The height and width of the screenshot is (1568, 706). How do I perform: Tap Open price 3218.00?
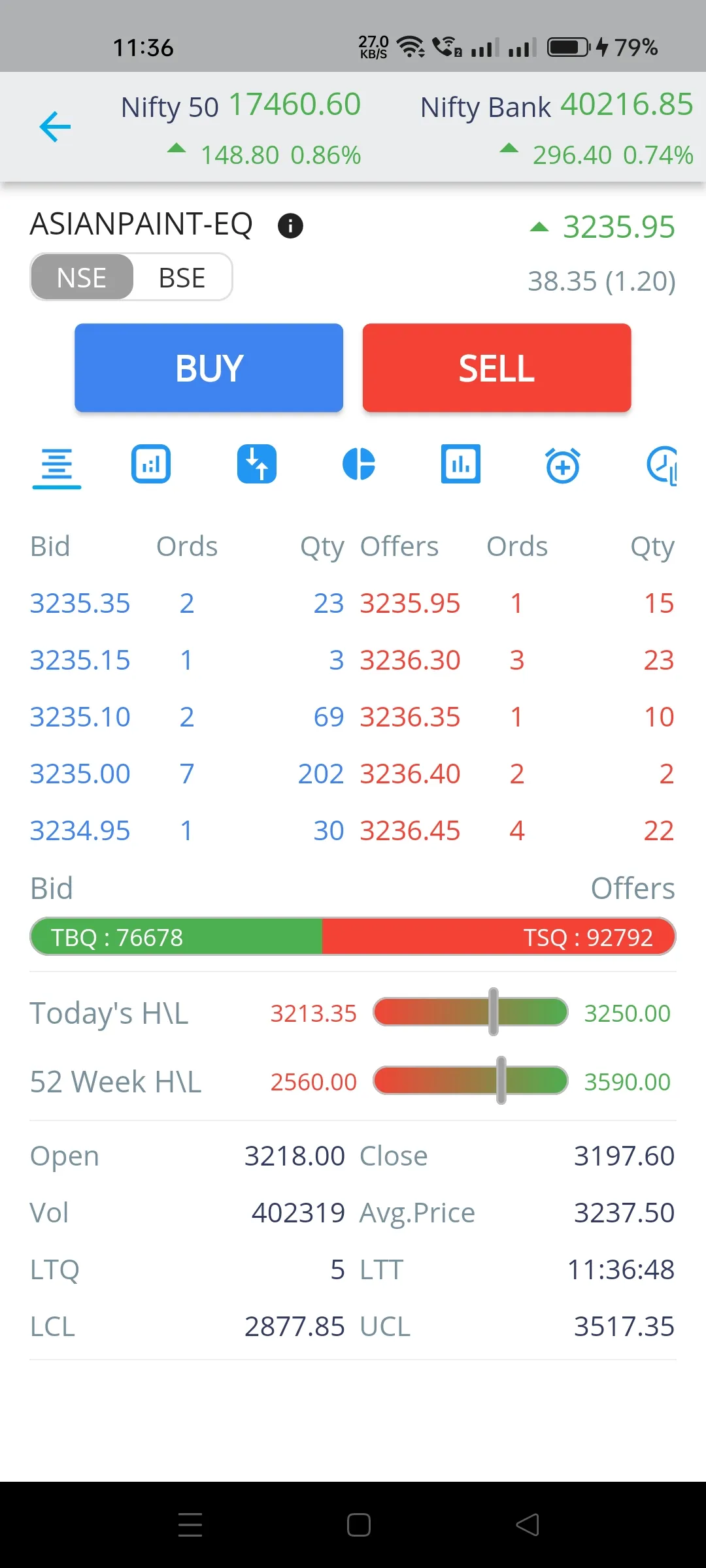pyautogui.click(x=295, y=1156)
